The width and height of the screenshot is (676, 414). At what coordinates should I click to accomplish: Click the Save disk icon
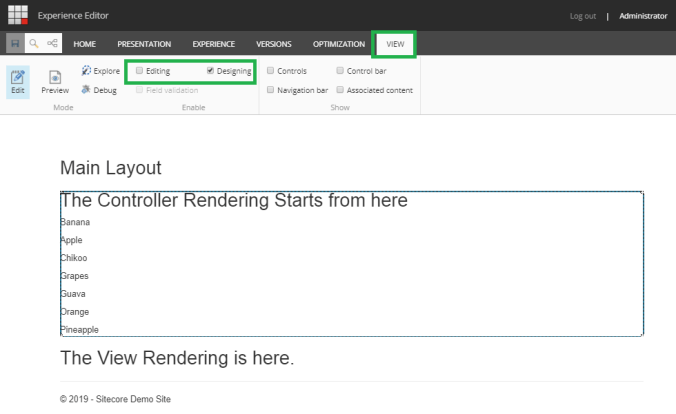point(15,44)
